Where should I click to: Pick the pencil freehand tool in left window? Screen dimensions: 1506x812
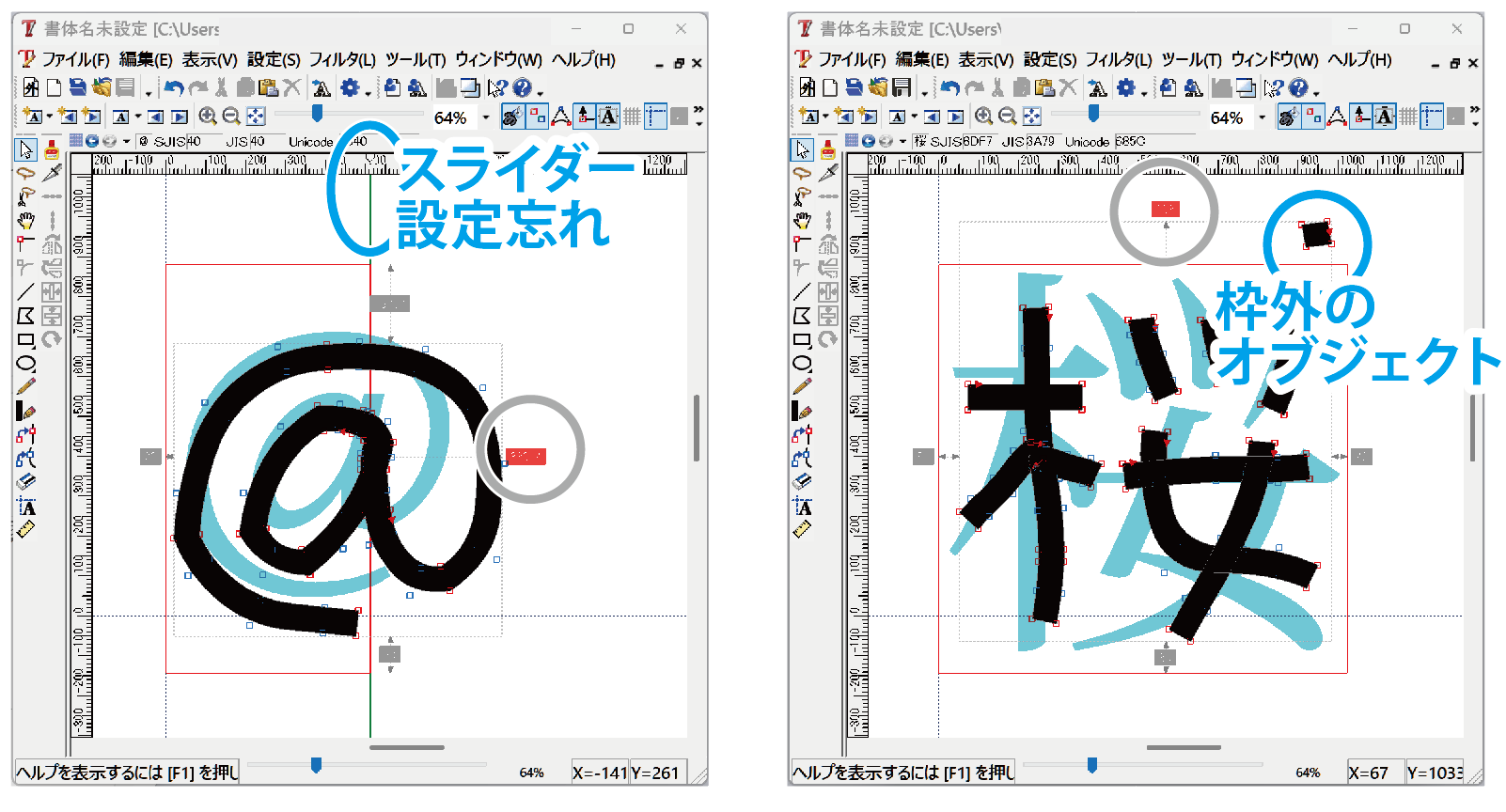tap(25, 386)
